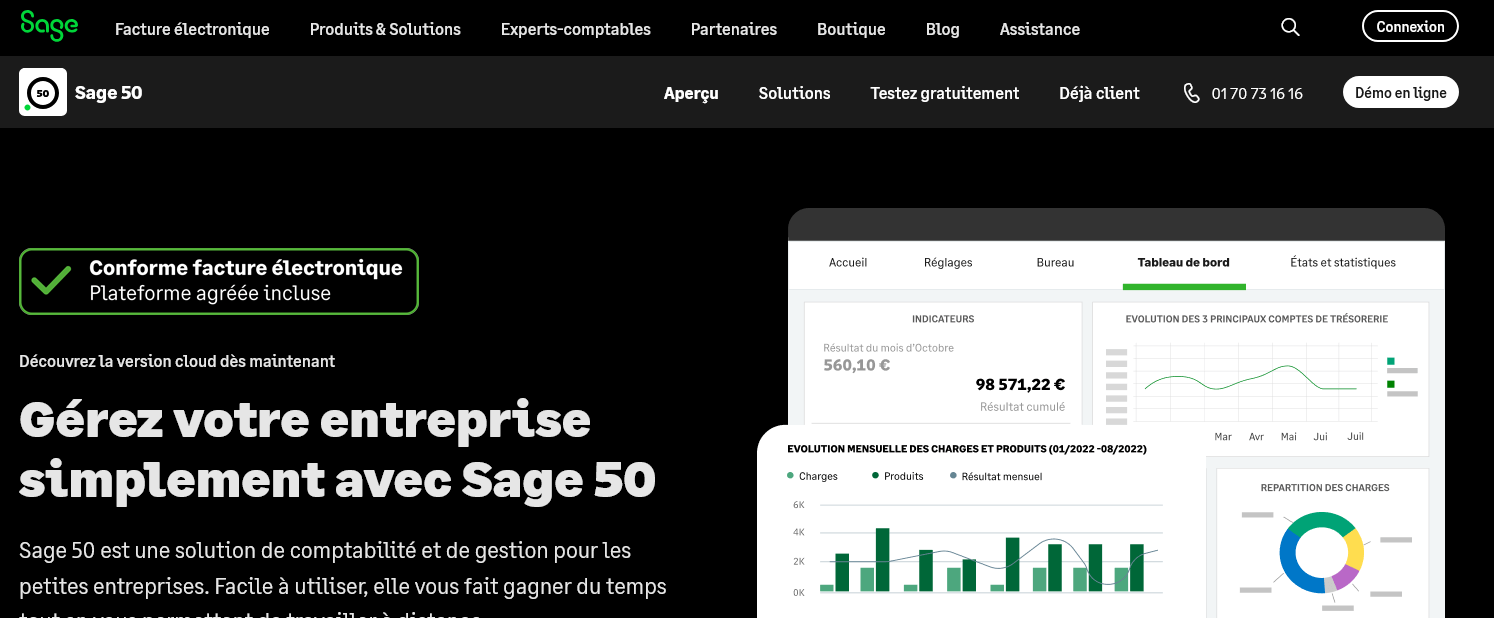
Task: Click the Sage 50 product logo icon
Action: tap(43, 92)
